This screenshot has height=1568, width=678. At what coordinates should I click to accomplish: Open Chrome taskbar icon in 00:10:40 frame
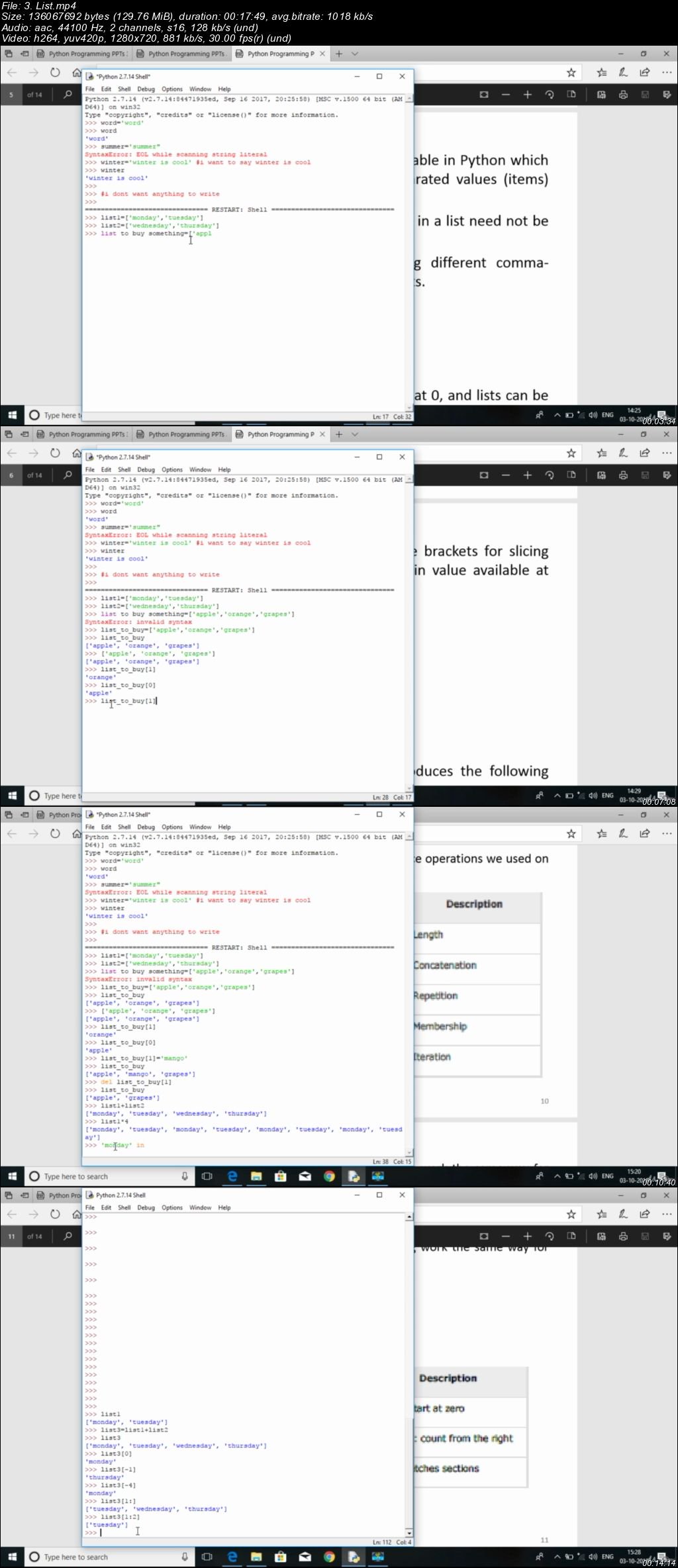click(329, 1176)
